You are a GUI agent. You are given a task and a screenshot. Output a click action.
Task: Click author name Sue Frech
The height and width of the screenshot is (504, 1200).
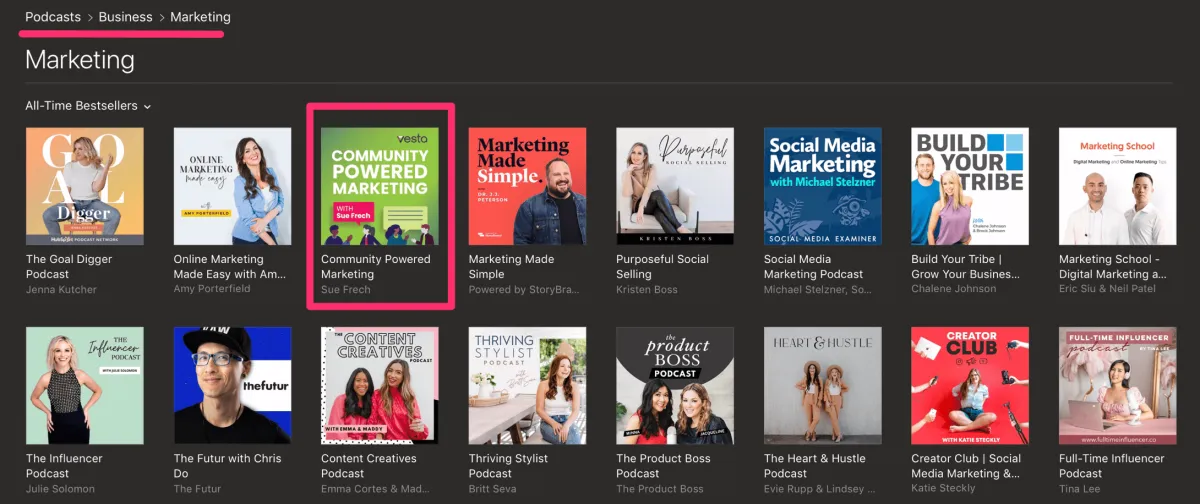[x=345, y=289]
